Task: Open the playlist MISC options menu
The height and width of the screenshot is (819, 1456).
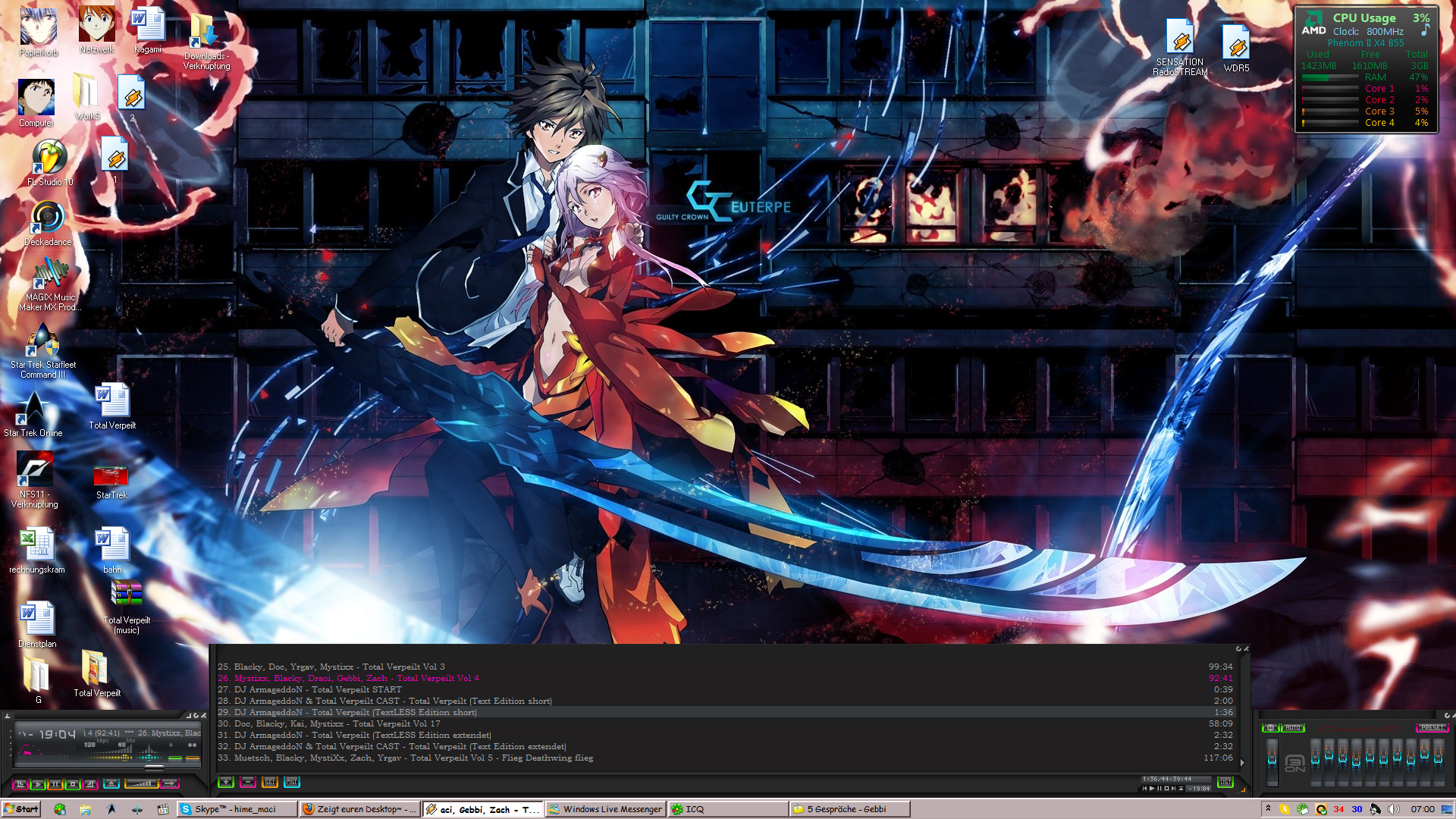Action: (292, 782)
